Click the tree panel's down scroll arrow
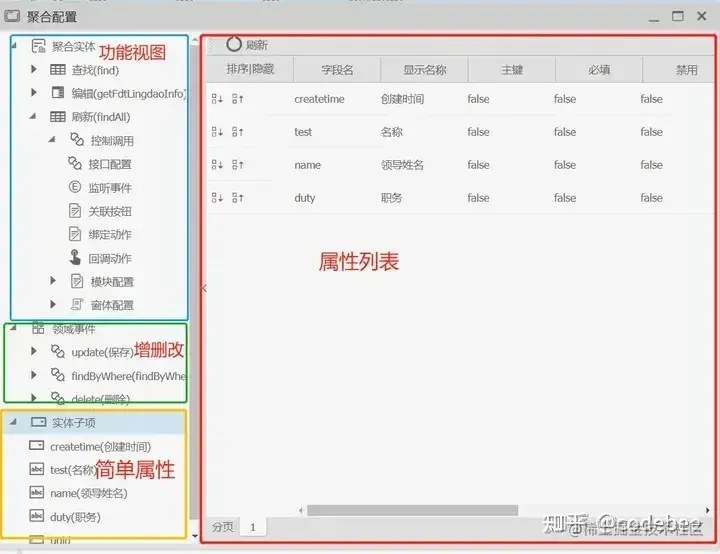The width and height of the screenshot is (720, 554). (195, 536)
